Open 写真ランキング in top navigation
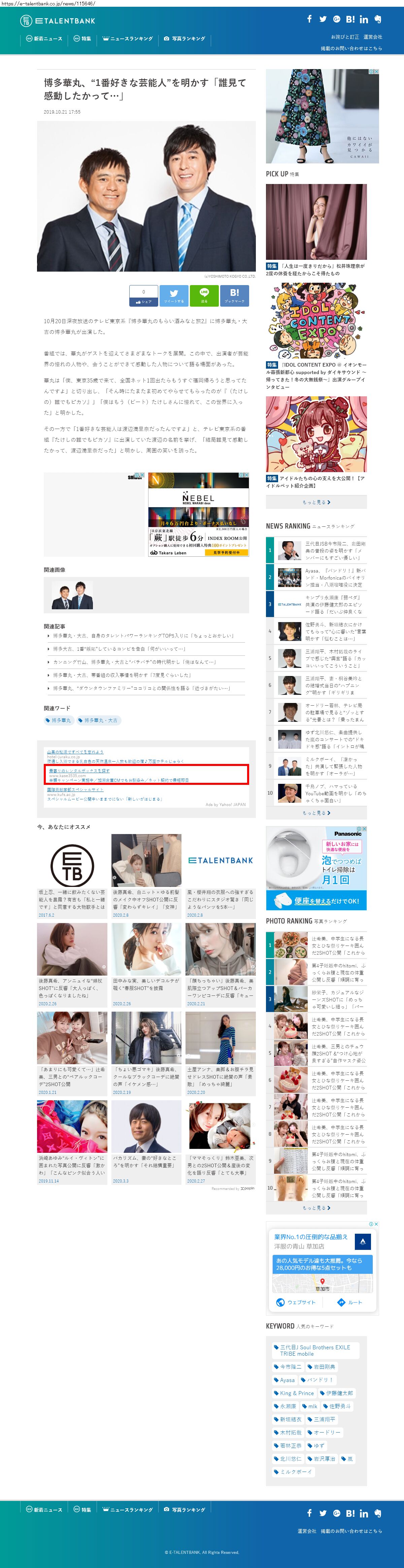The height and width of the screenshot is (1568, 404). 184,38
